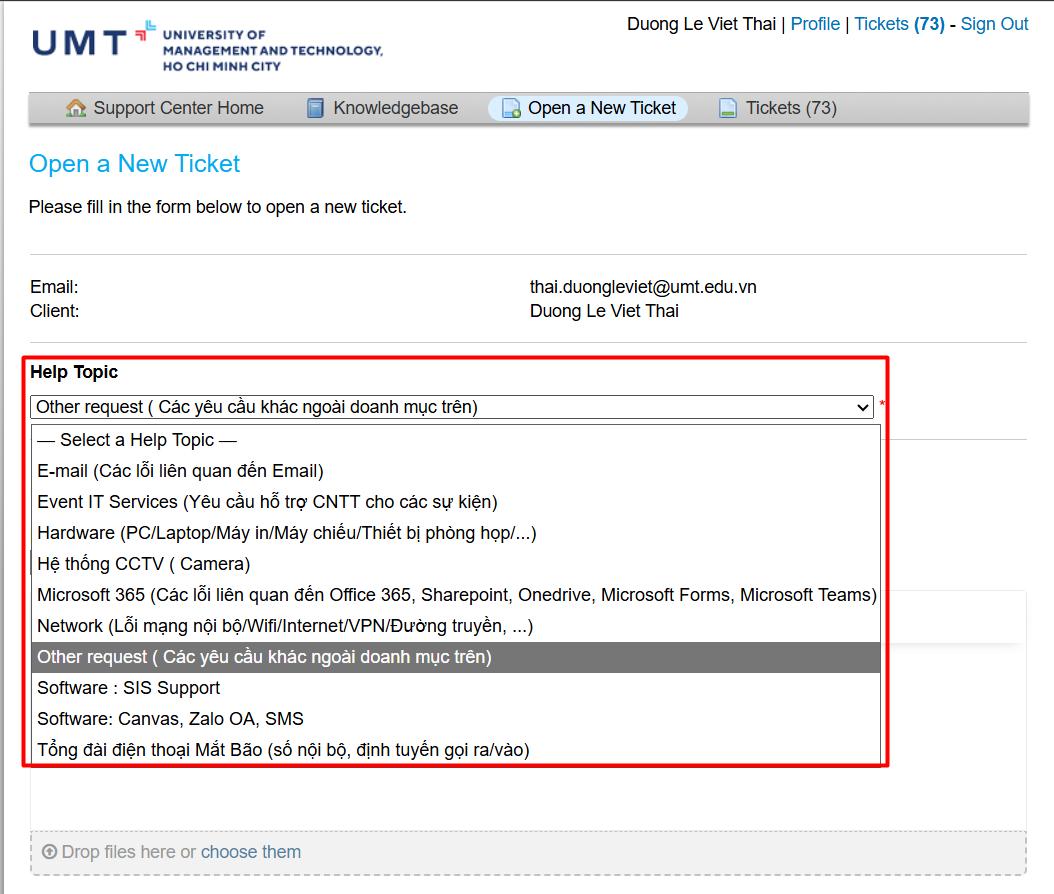Click the Knowledgebase book icon

[x=316, y=108]
